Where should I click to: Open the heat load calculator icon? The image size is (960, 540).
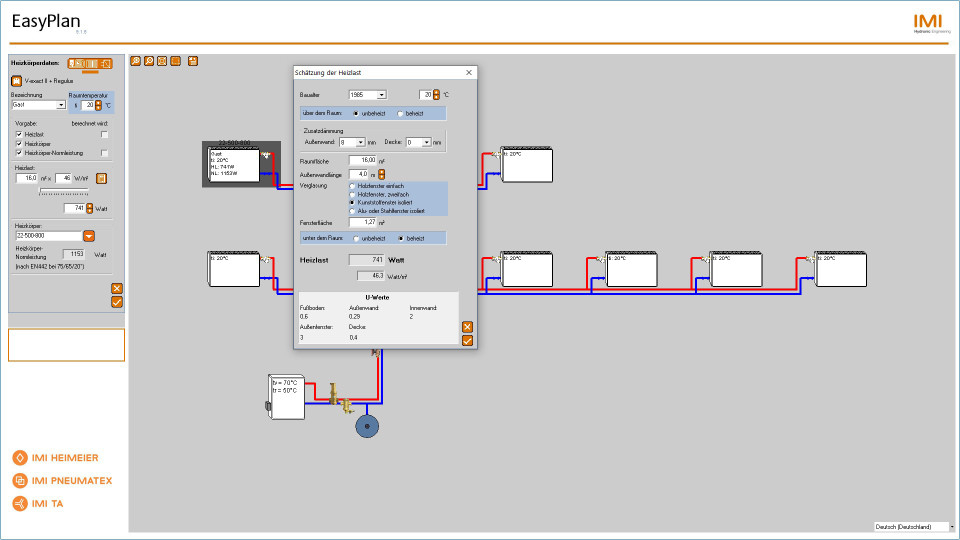point(101,178)
